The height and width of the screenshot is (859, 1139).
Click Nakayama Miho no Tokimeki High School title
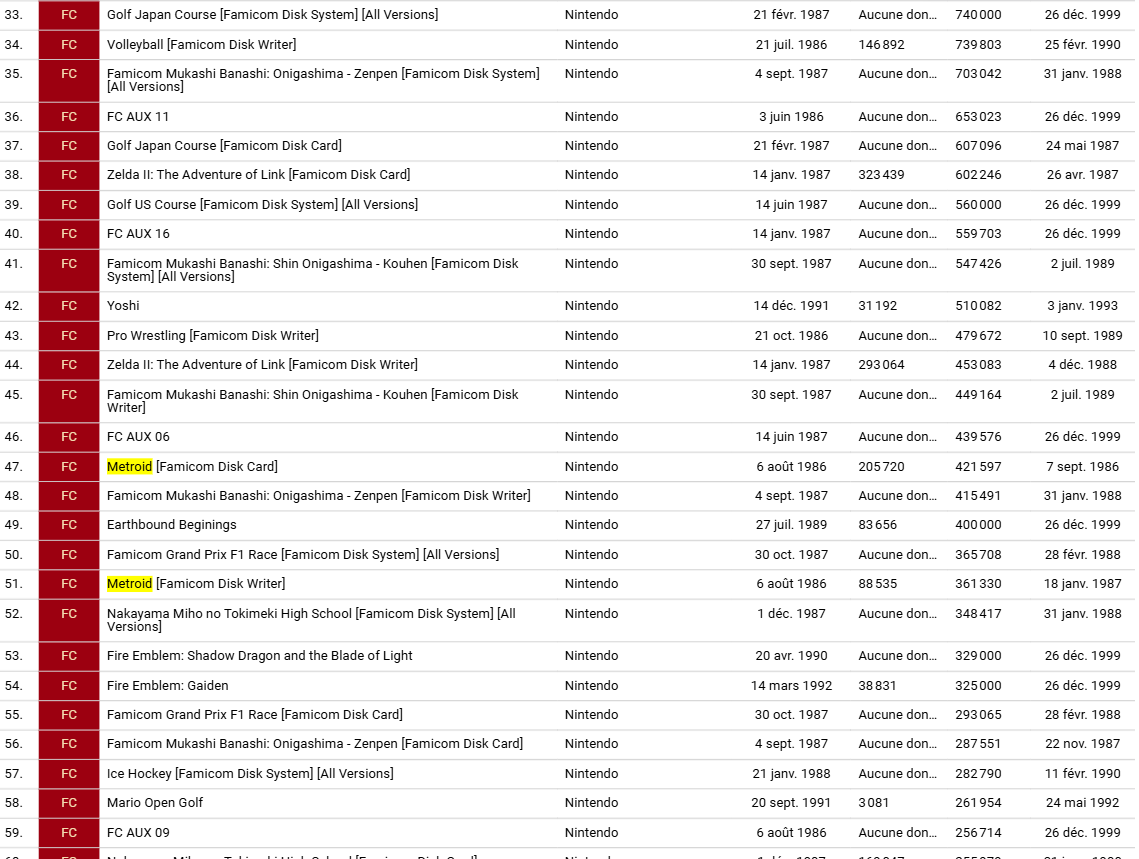pos(311,619)
